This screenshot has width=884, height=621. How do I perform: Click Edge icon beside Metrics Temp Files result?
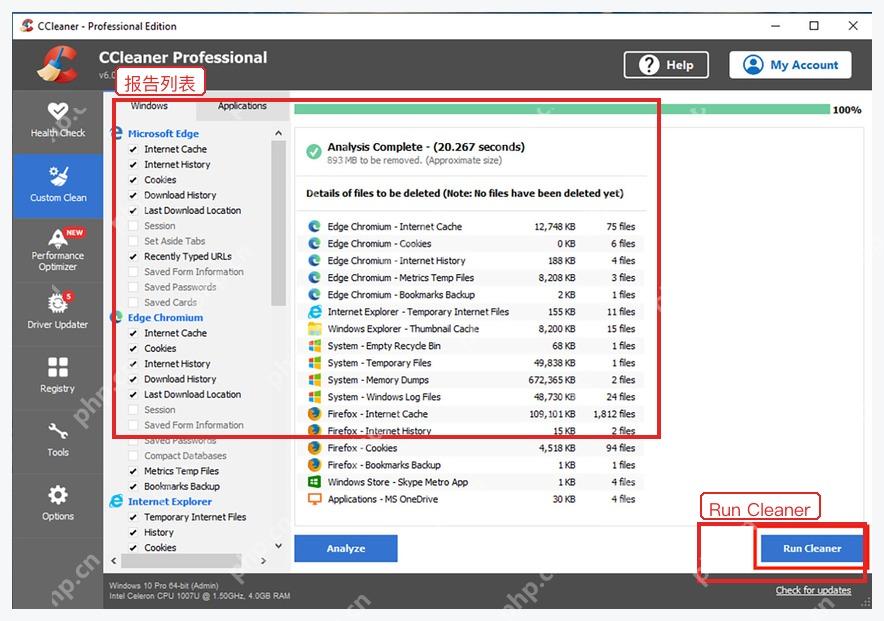tap(314, 277)
